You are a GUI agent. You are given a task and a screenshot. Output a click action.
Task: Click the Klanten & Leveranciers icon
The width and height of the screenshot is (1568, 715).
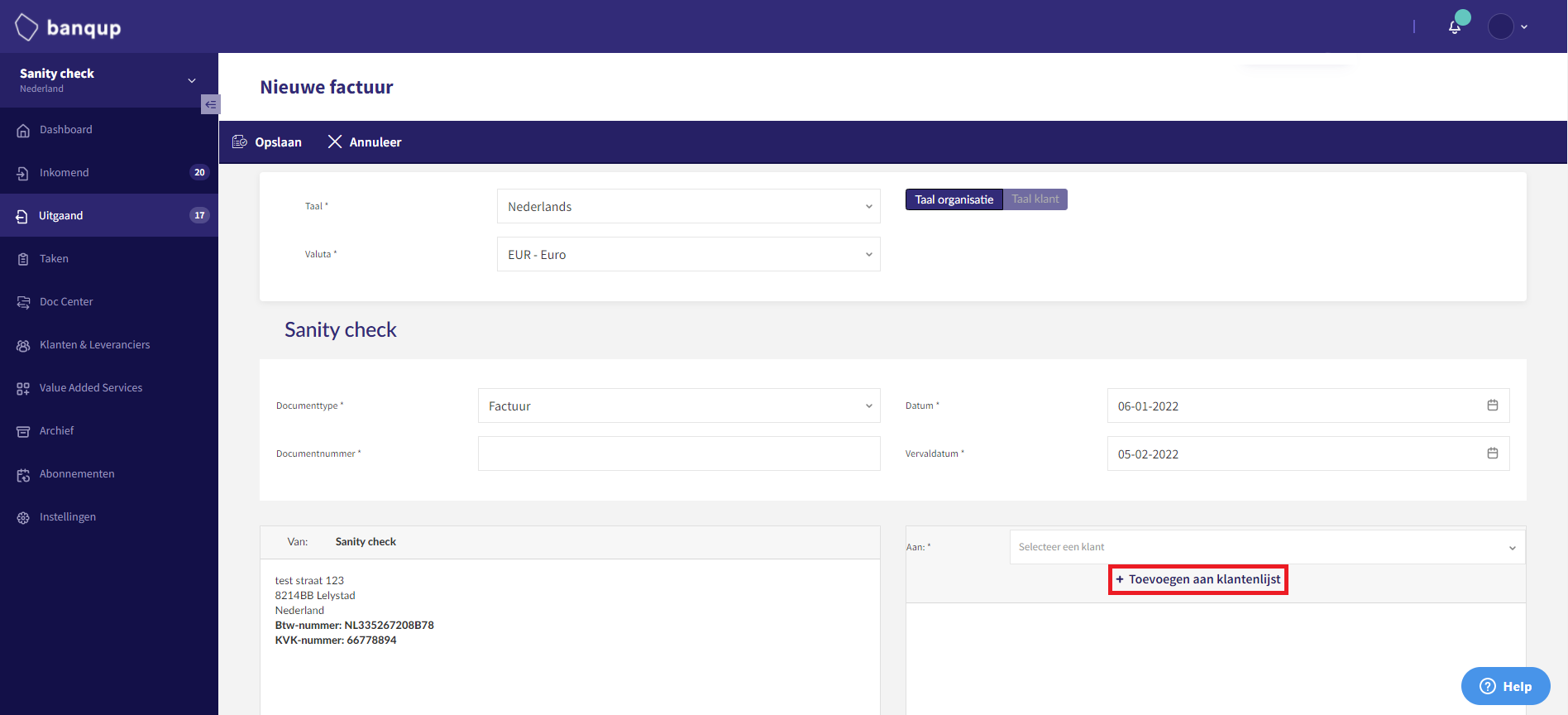pos(23,345)
